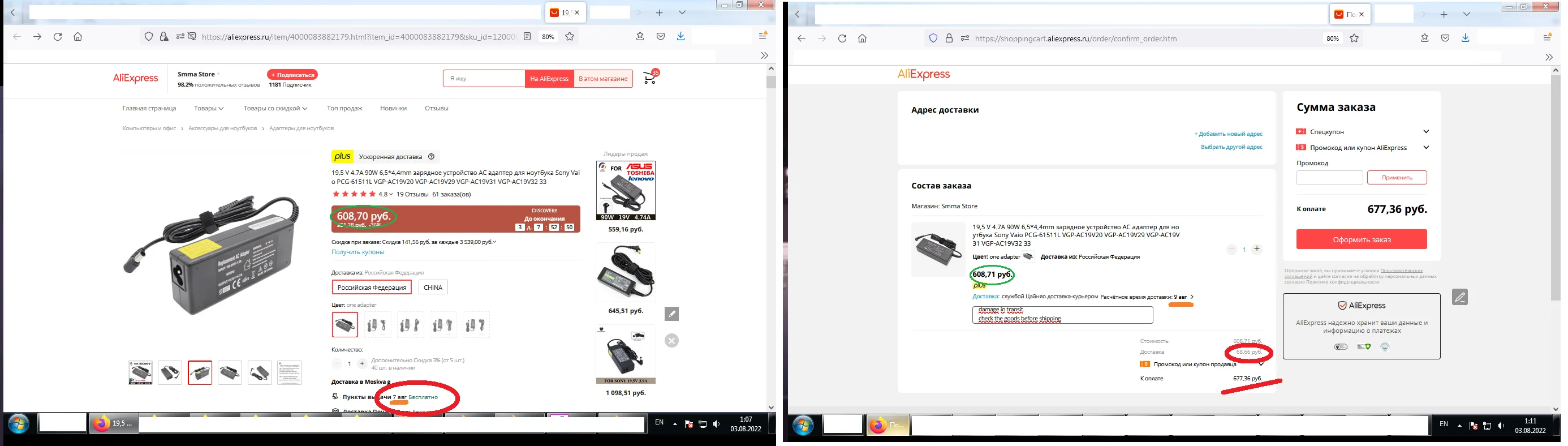Image resolution: width=1568 pixels, height=446 pixels.
Task: Reload the AliExpress product page window
Action: click(58, 37)
